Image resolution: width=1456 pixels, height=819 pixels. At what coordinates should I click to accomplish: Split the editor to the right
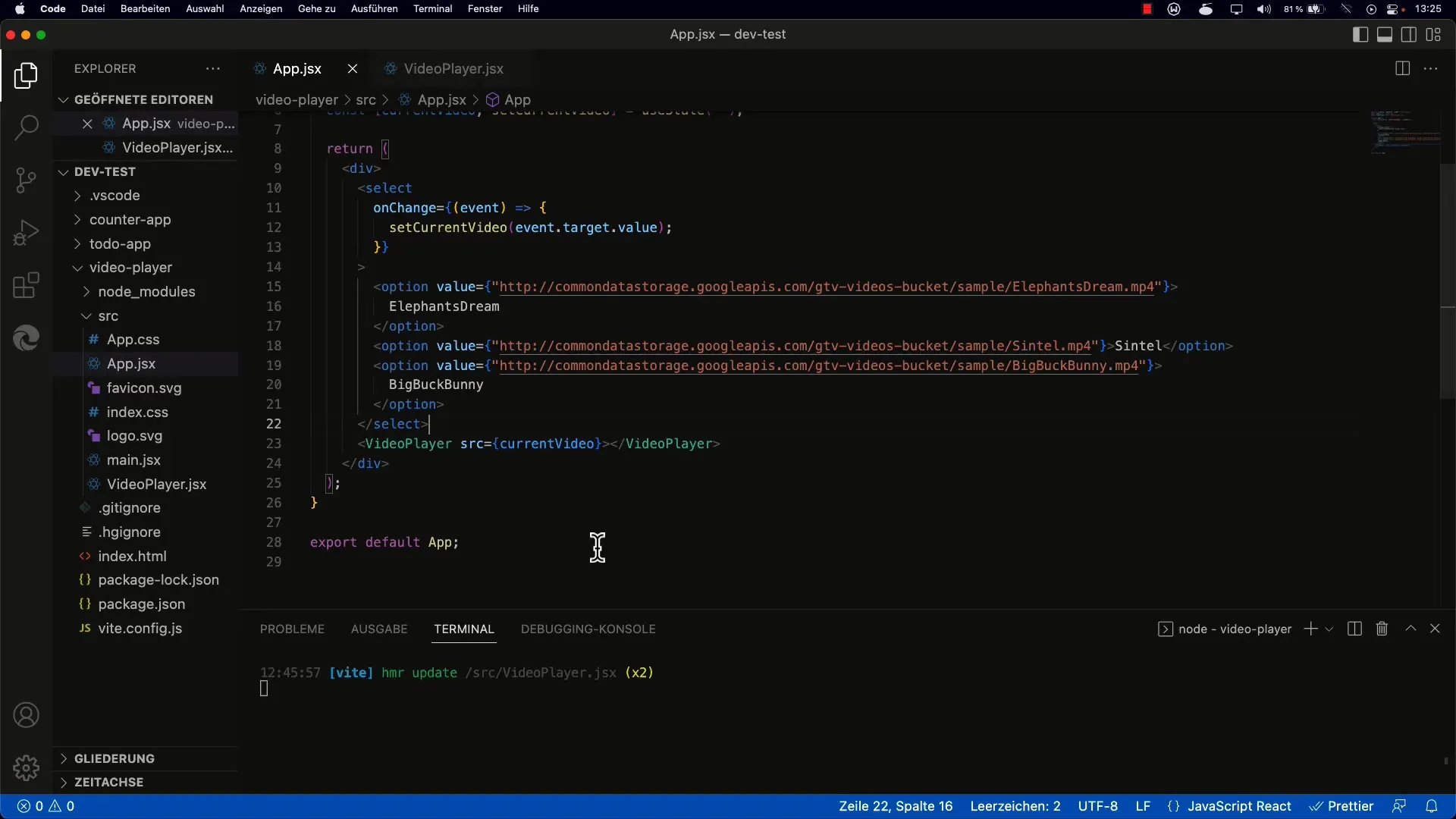tap(1402, 68)
